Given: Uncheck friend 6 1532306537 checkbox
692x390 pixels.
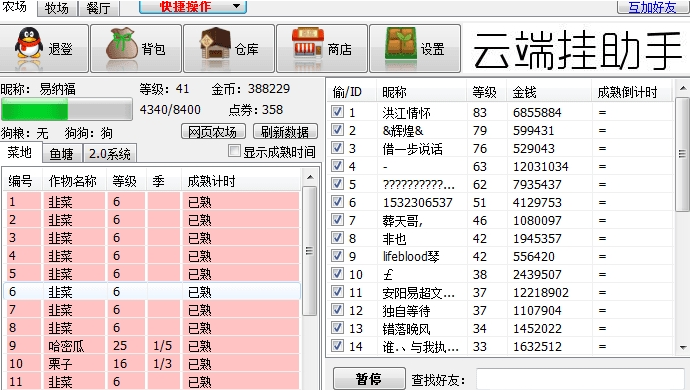Looking at the screenshot, I should coord(338,202).
